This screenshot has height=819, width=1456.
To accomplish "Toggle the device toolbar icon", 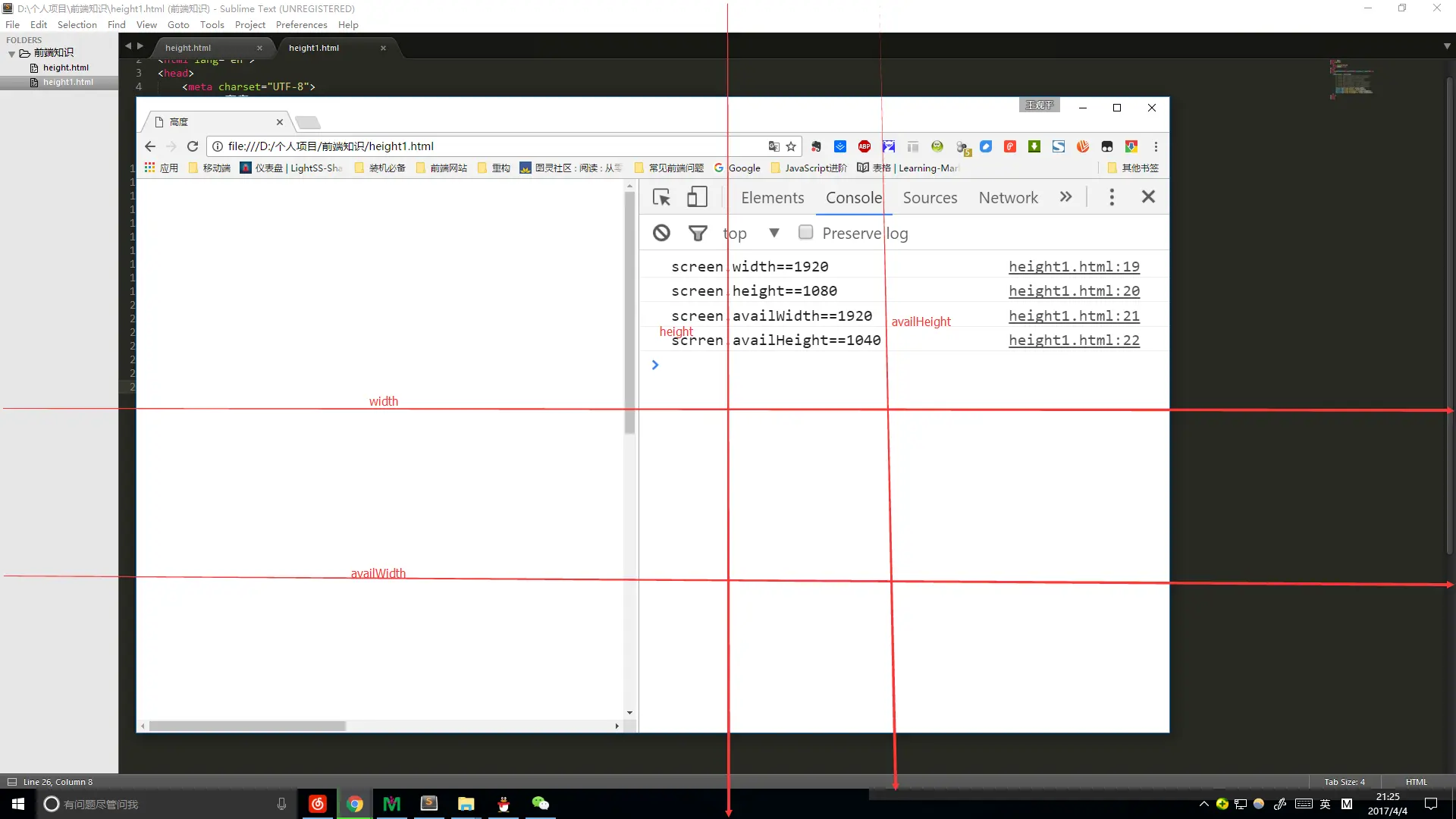I will tap(697, 197).
